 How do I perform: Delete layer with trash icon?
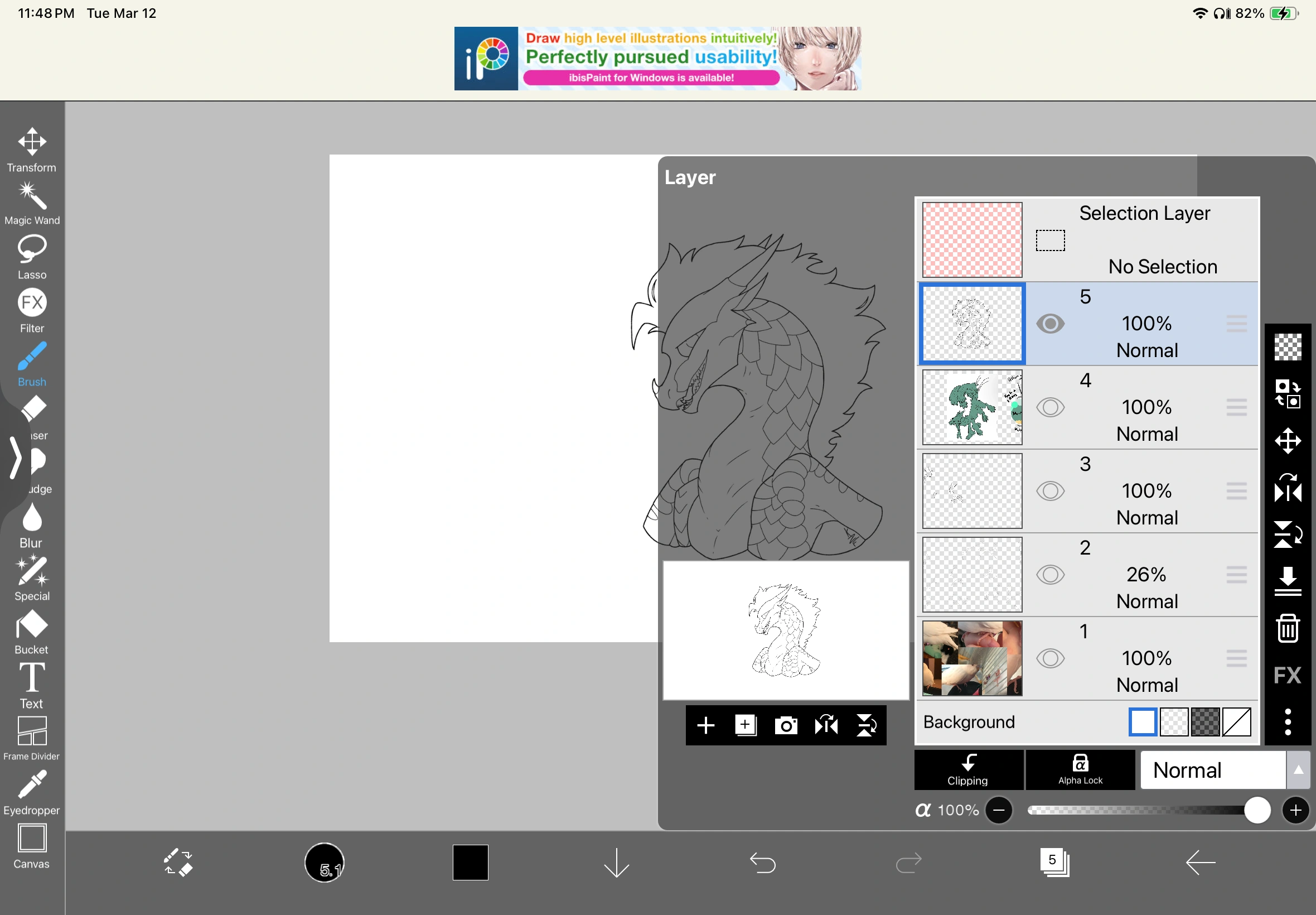[1288, 628]
